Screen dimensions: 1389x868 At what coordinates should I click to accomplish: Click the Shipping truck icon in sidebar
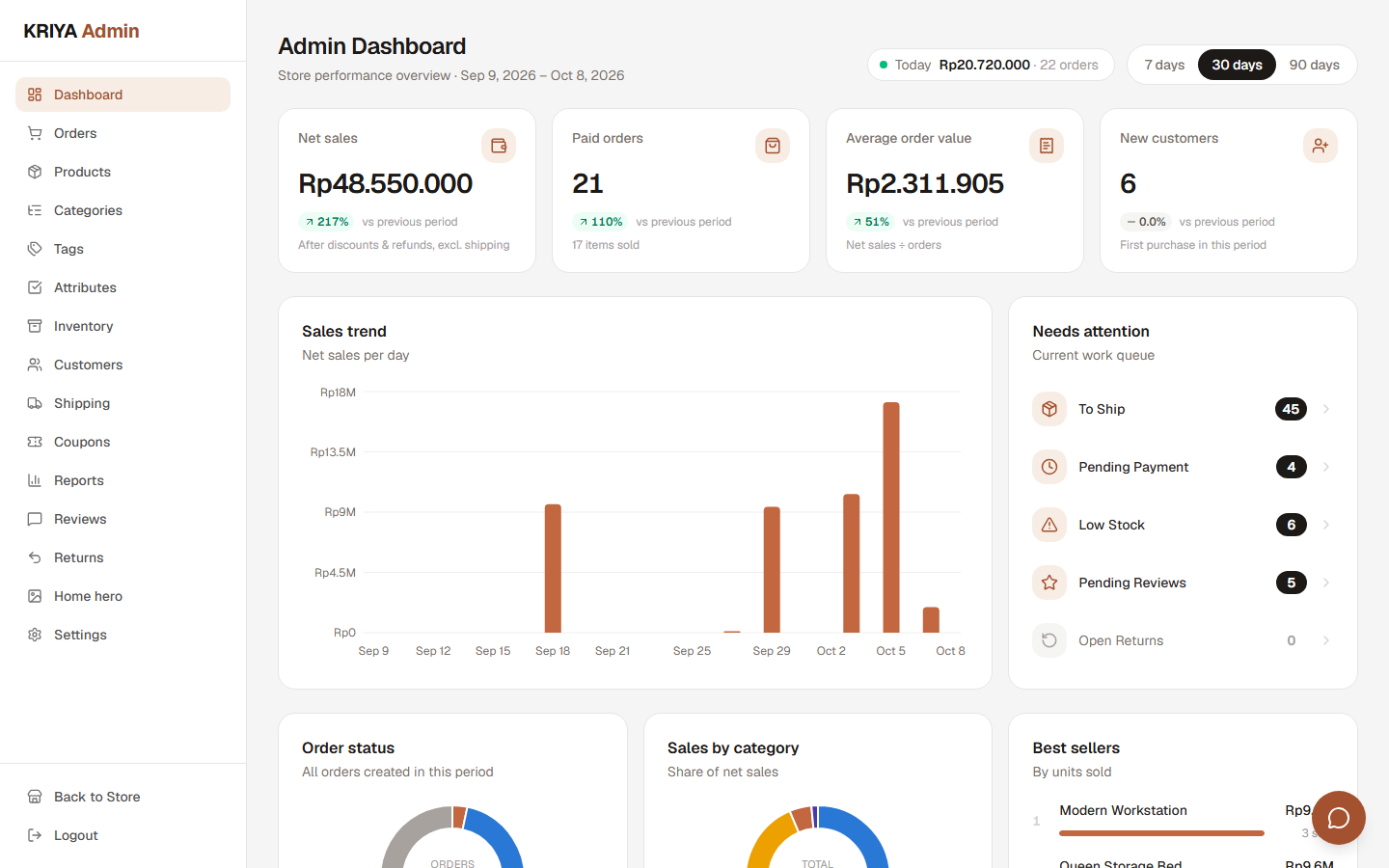[35, 403]
